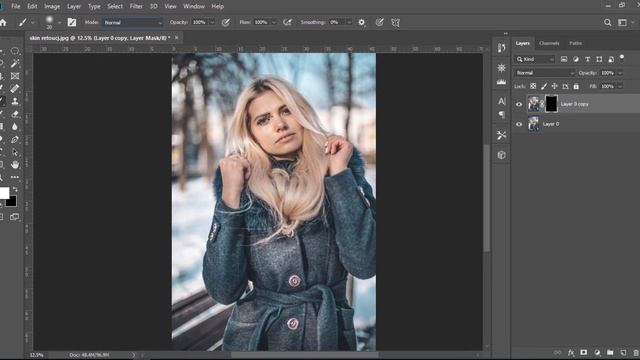
Task: Toggle lock transparent pixels
Action: (533, 86)
